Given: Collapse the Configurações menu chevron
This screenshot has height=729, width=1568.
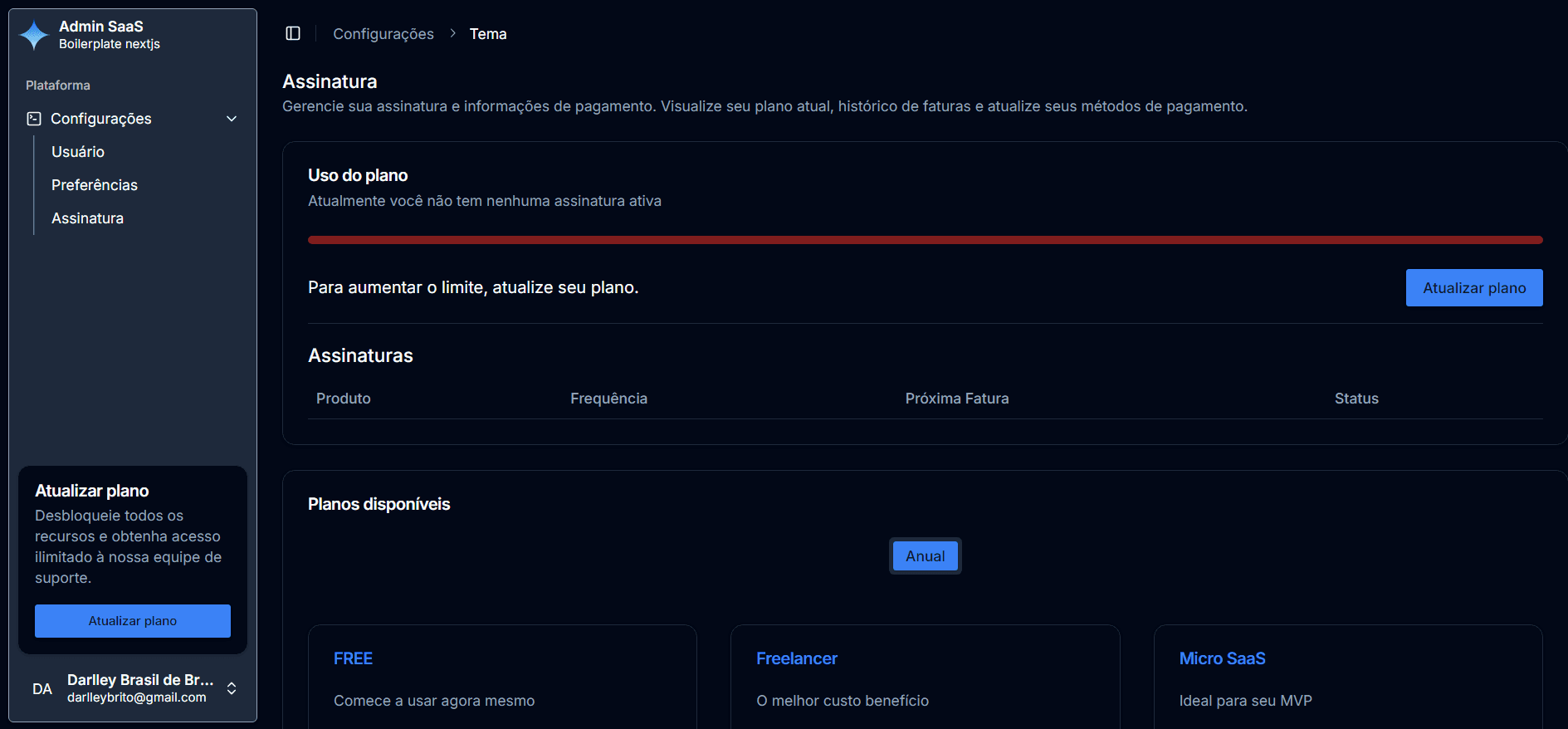Looking at the screenshot, I should [x=232, y=119].
